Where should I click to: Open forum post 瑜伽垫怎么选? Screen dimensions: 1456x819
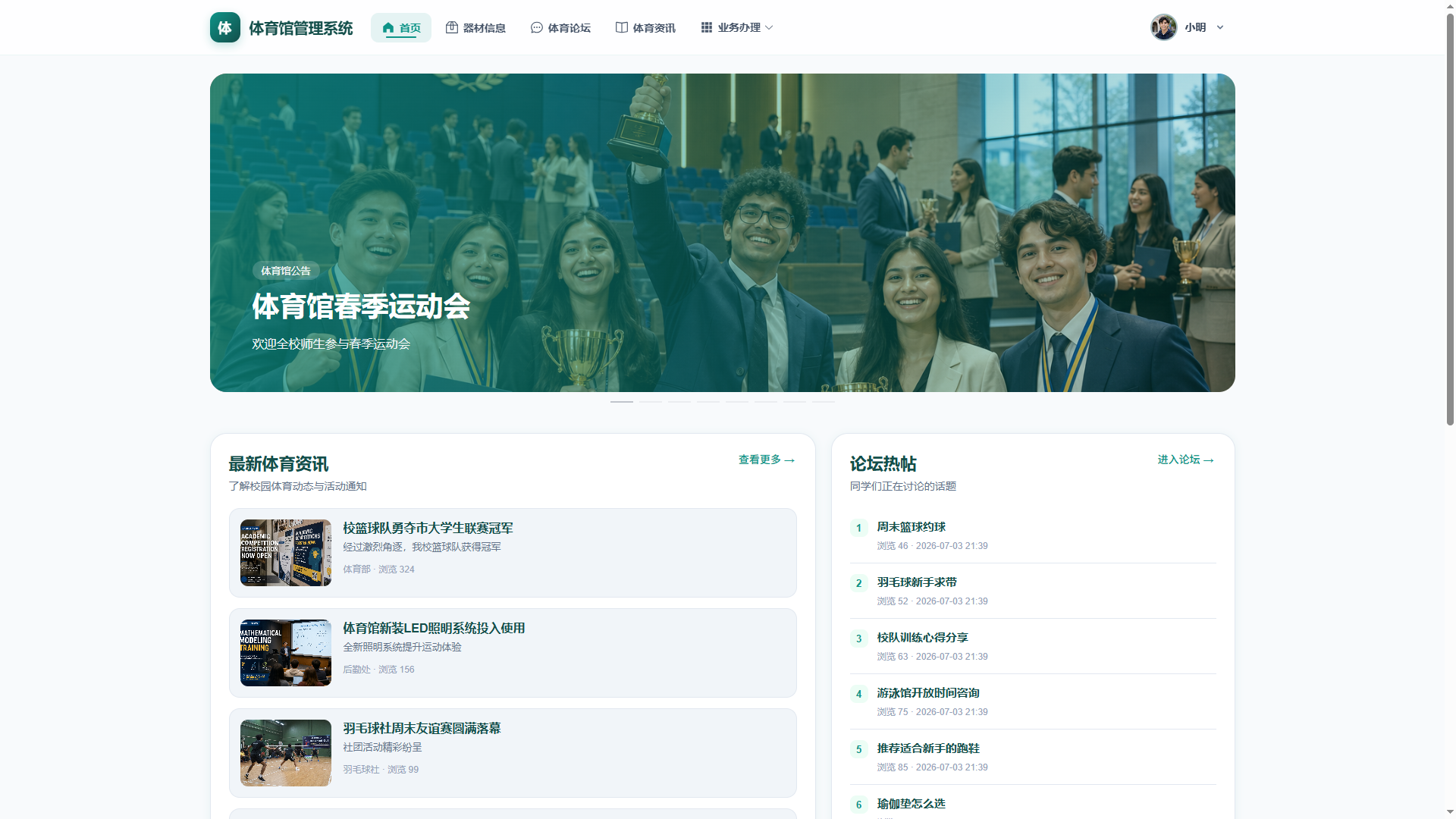coord(912,804)
